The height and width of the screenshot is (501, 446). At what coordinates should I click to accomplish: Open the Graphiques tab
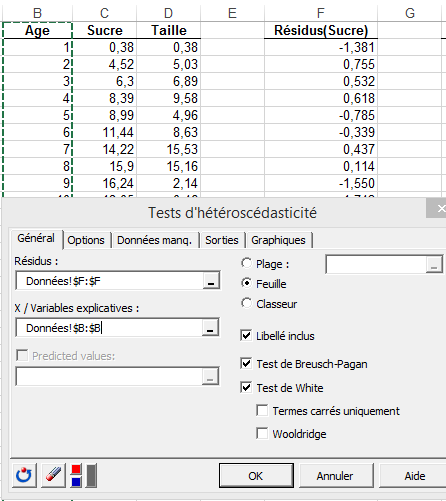(x=279, y=240)
